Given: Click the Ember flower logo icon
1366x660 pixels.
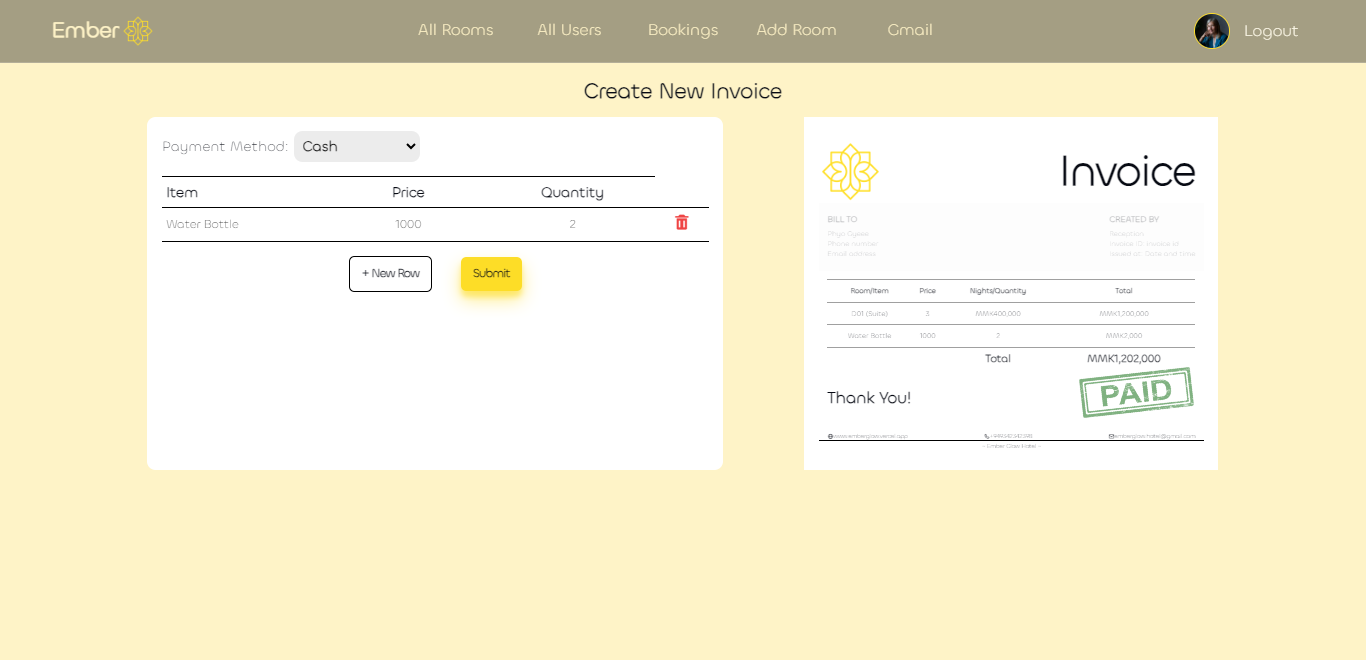Looking at the screenshot, I should point(138,31).
